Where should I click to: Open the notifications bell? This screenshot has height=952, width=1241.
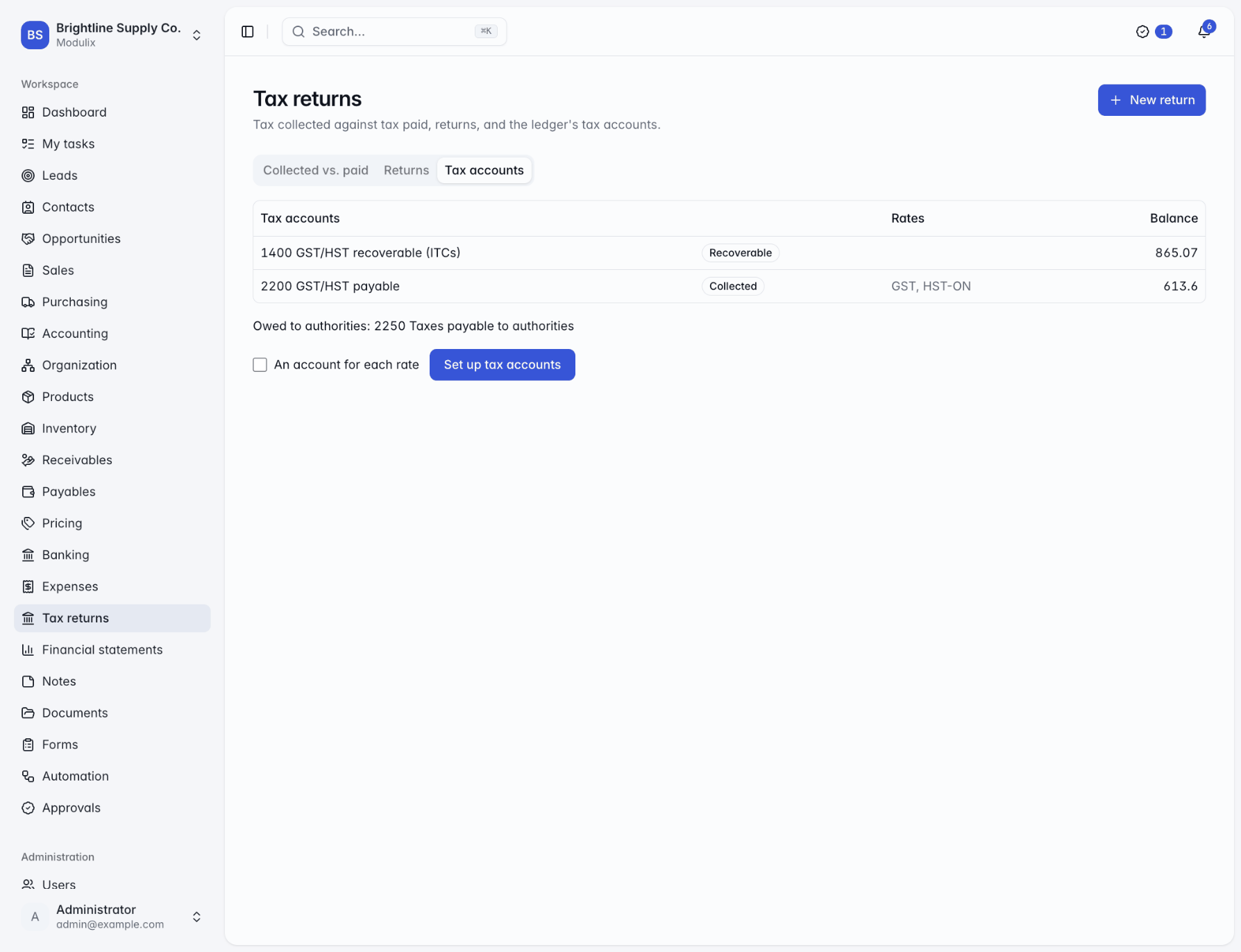(1204, 31)
